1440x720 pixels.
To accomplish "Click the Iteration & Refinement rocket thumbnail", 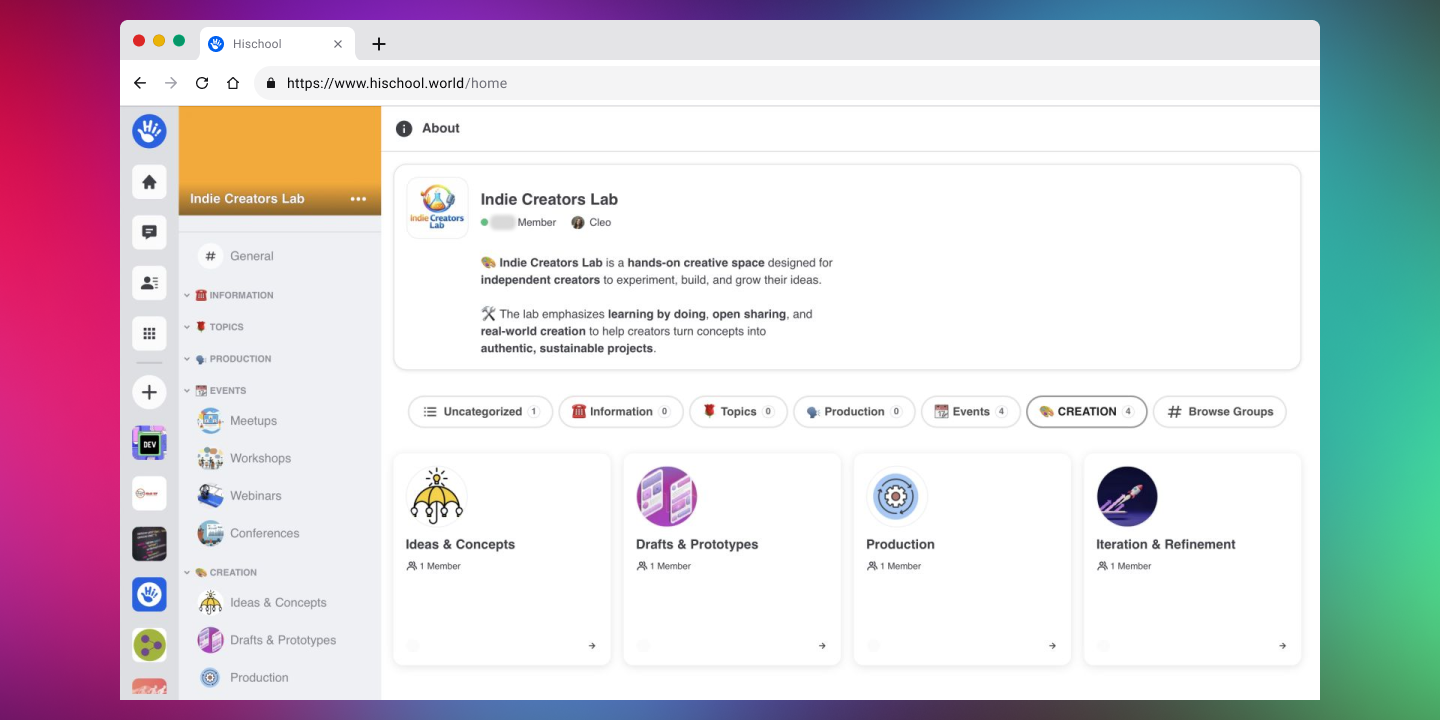I will 1127,497.
